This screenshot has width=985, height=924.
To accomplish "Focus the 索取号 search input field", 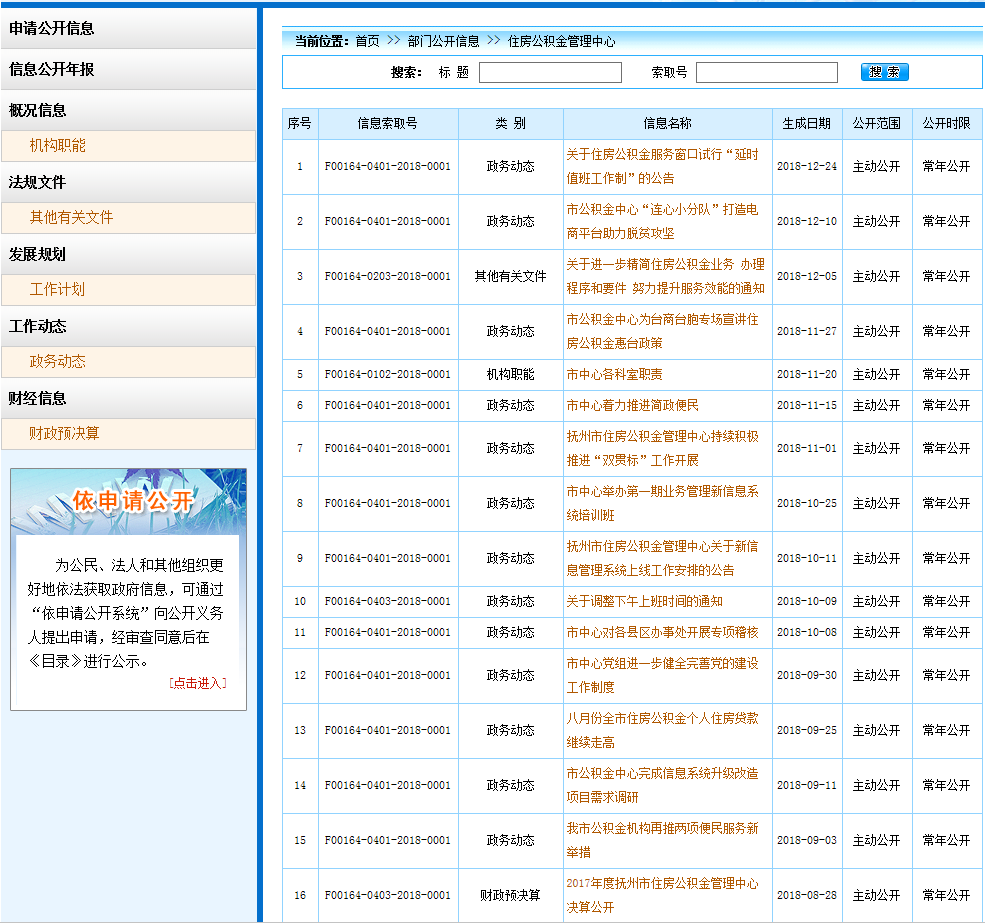I will 766,72.
